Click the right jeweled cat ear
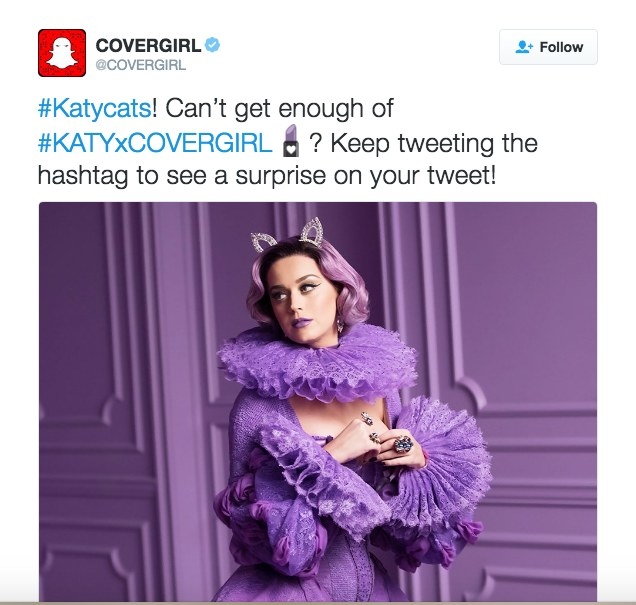The height and width of the screenshot is (605, 636). [312, 231]
